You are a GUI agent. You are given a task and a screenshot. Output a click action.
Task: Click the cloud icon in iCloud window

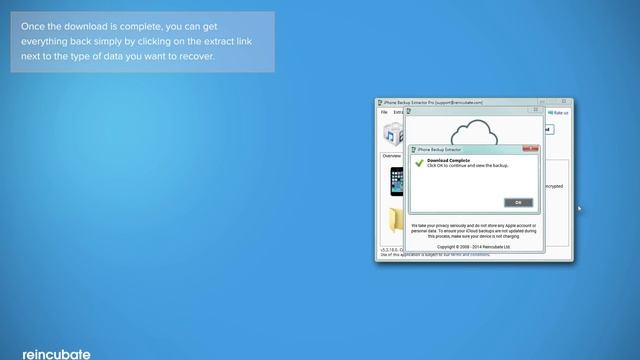pyautogui.click(x=474, y=132)
